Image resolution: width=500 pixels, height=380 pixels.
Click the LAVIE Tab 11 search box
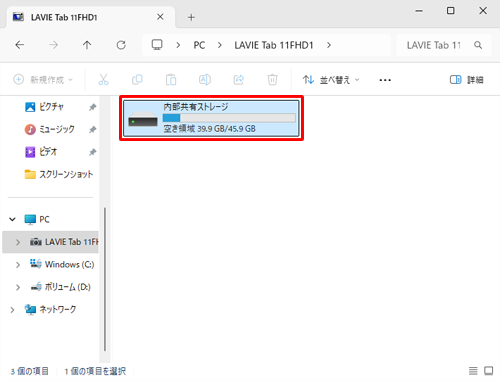[x=444, y=45]
